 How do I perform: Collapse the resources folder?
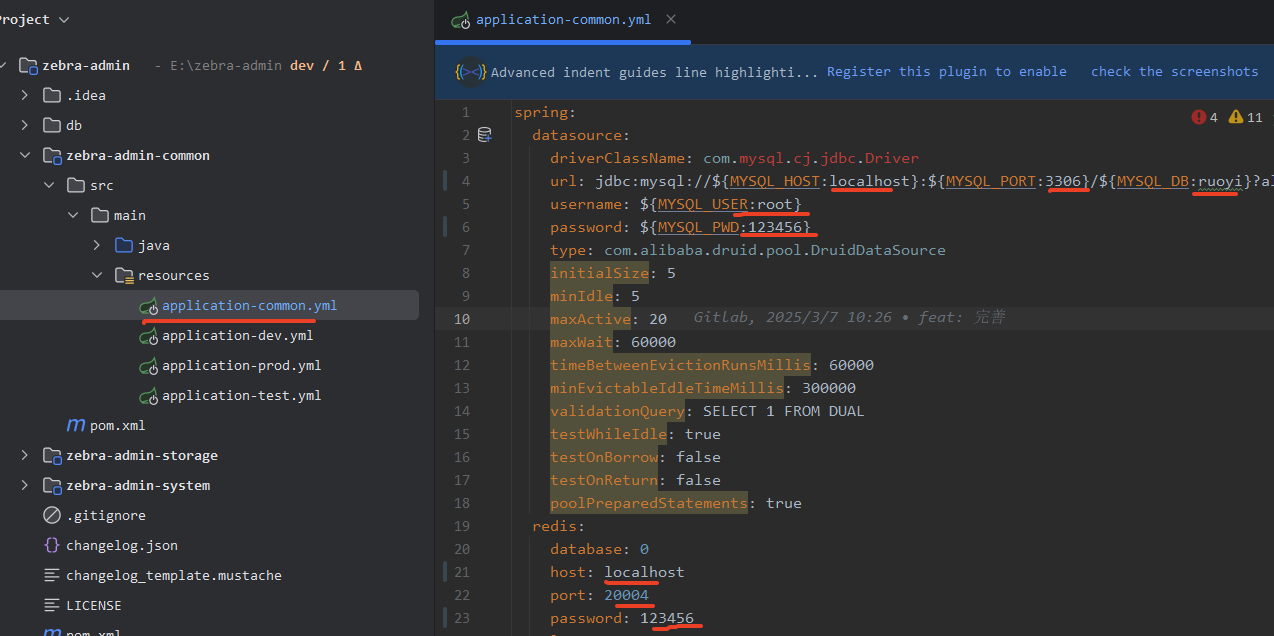pyautogui.click(x=97, y=275)
